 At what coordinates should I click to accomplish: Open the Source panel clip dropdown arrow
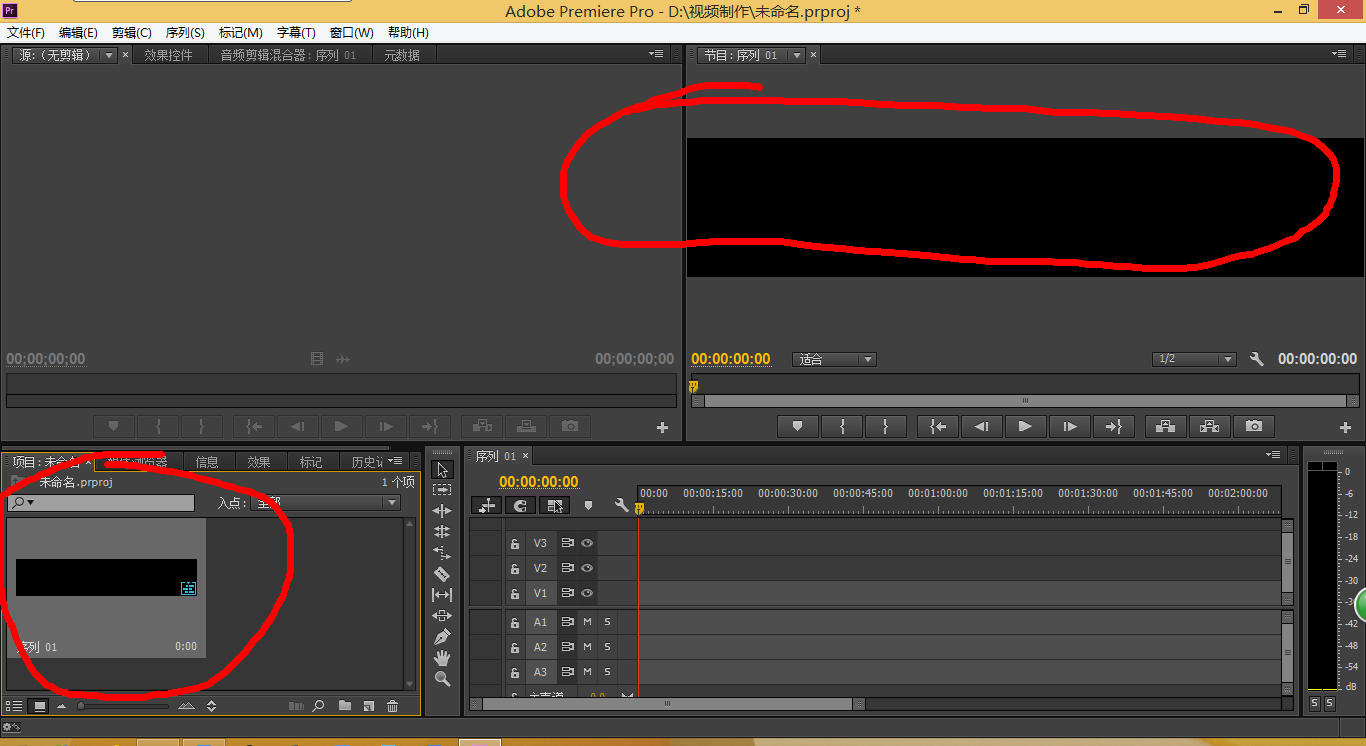tap(110, 55)
